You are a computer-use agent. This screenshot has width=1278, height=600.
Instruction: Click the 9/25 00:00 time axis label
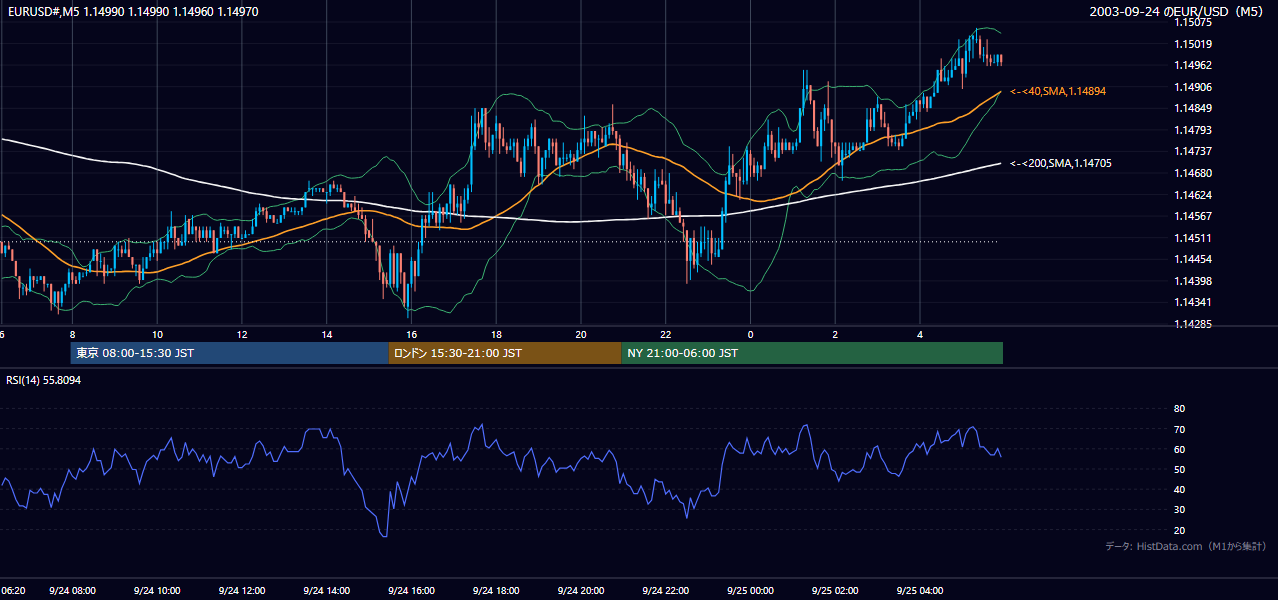750,591
